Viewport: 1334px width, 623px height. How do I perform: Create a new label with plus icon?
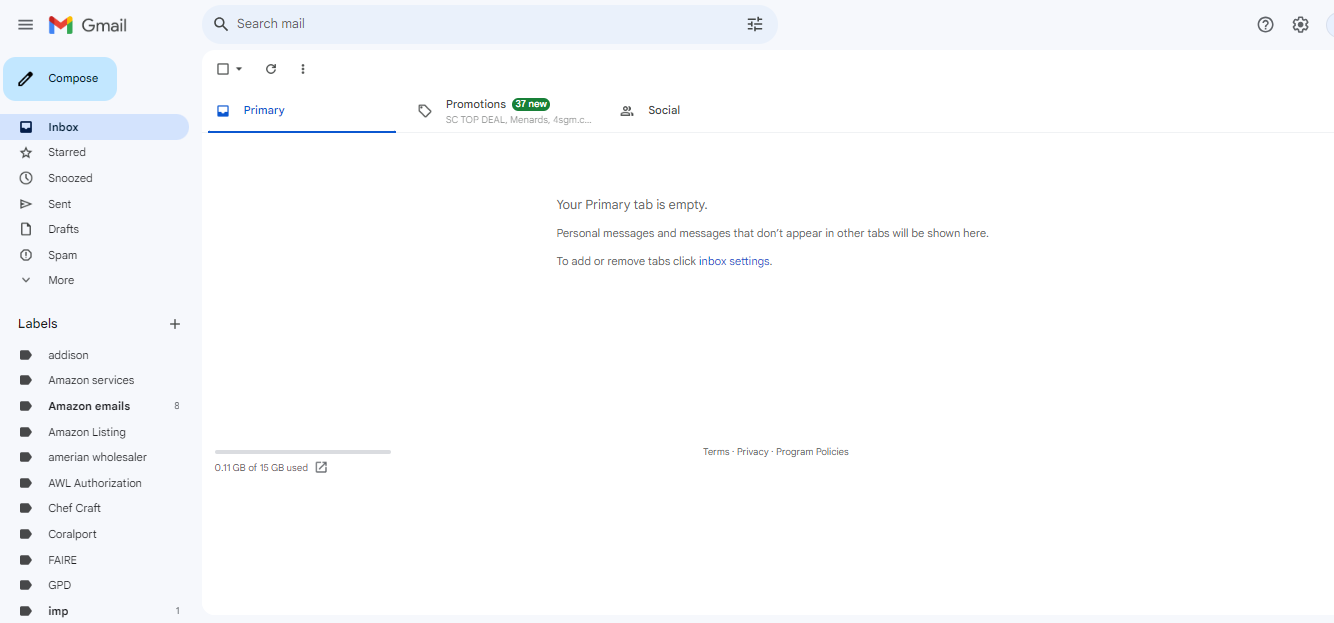(x=175, y=324)
